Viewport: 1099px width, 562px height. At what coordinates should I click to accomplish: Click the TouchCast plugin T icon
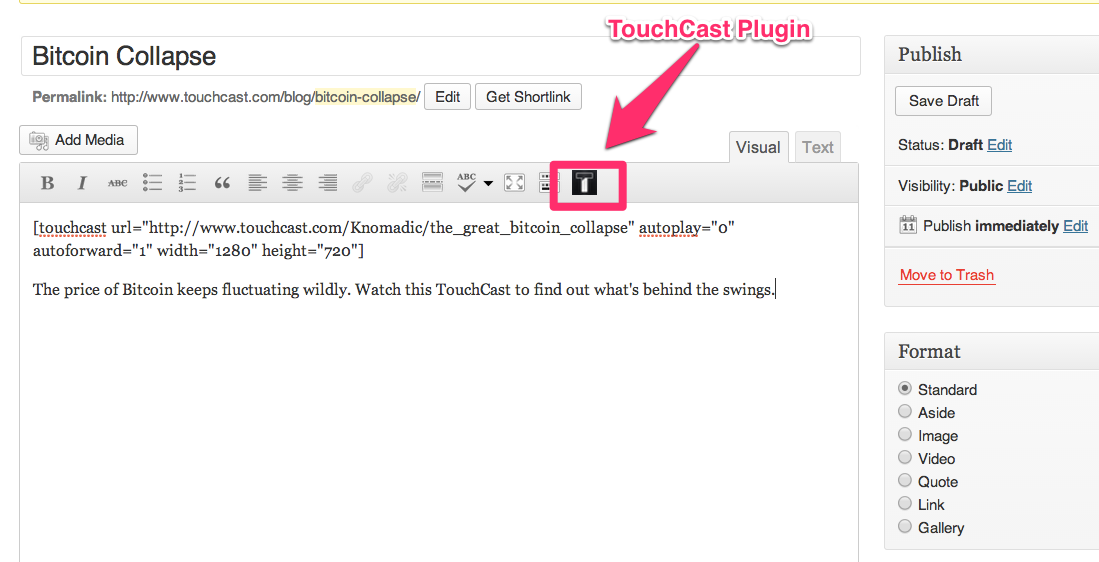[x=585, y=183]
